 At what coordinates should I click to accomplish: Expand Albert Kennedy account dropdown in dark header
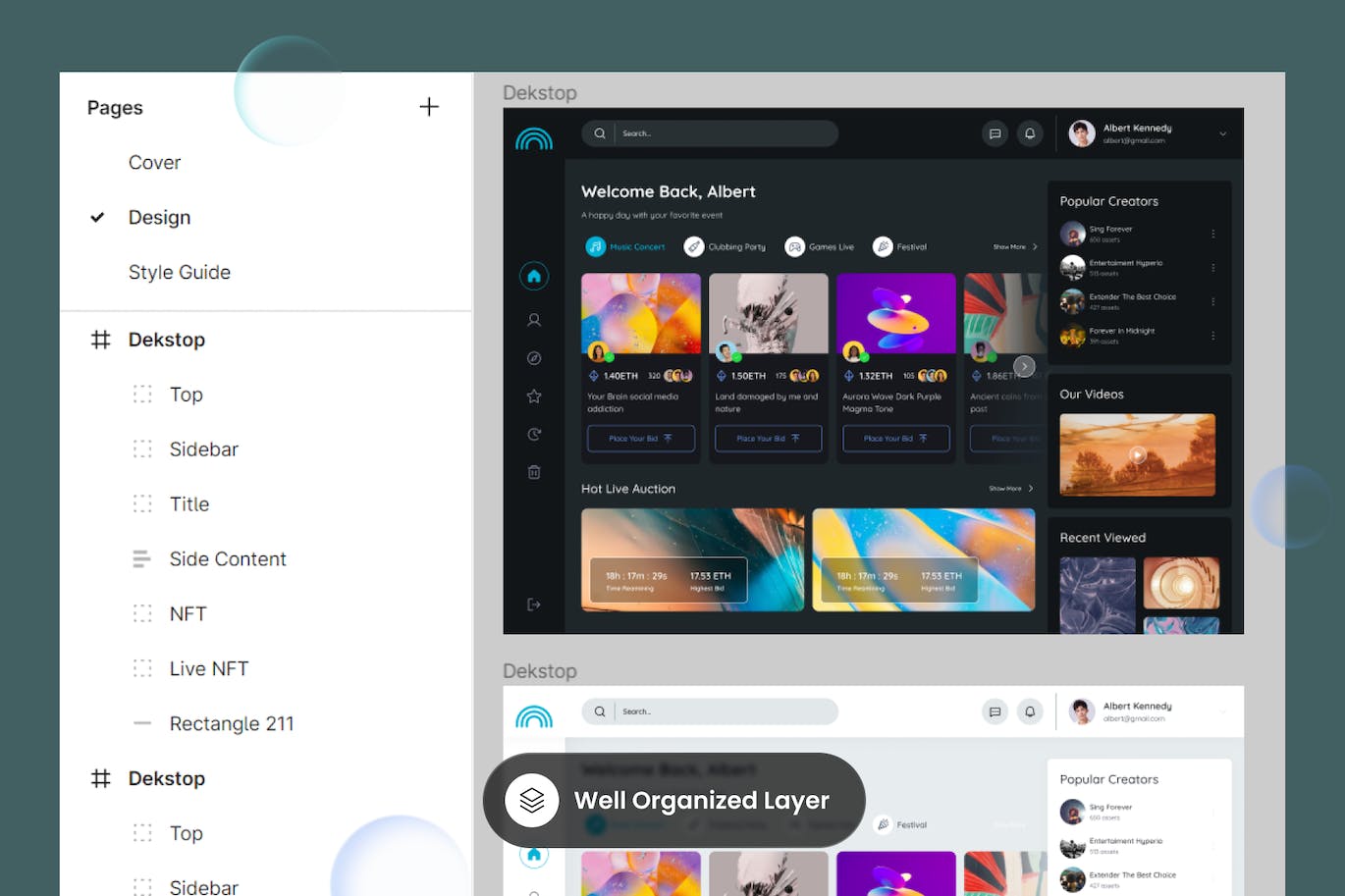(x=1222, y=133)
